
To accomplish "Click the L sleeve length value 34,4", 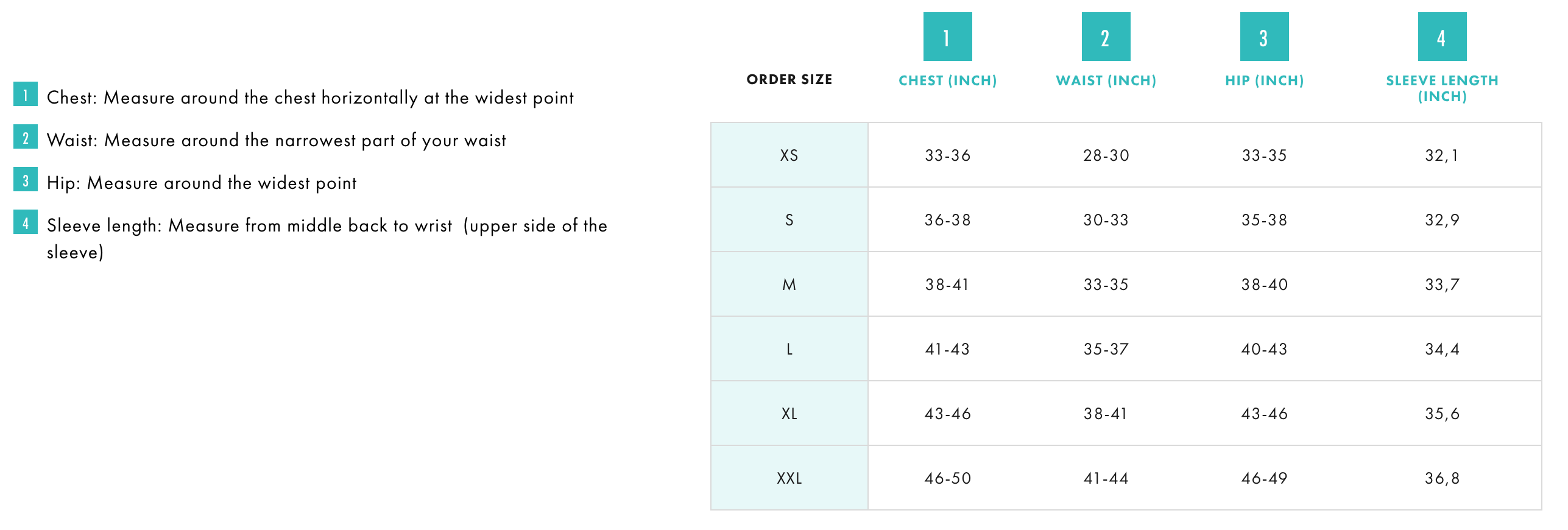I will click(x=1442, y=349).
